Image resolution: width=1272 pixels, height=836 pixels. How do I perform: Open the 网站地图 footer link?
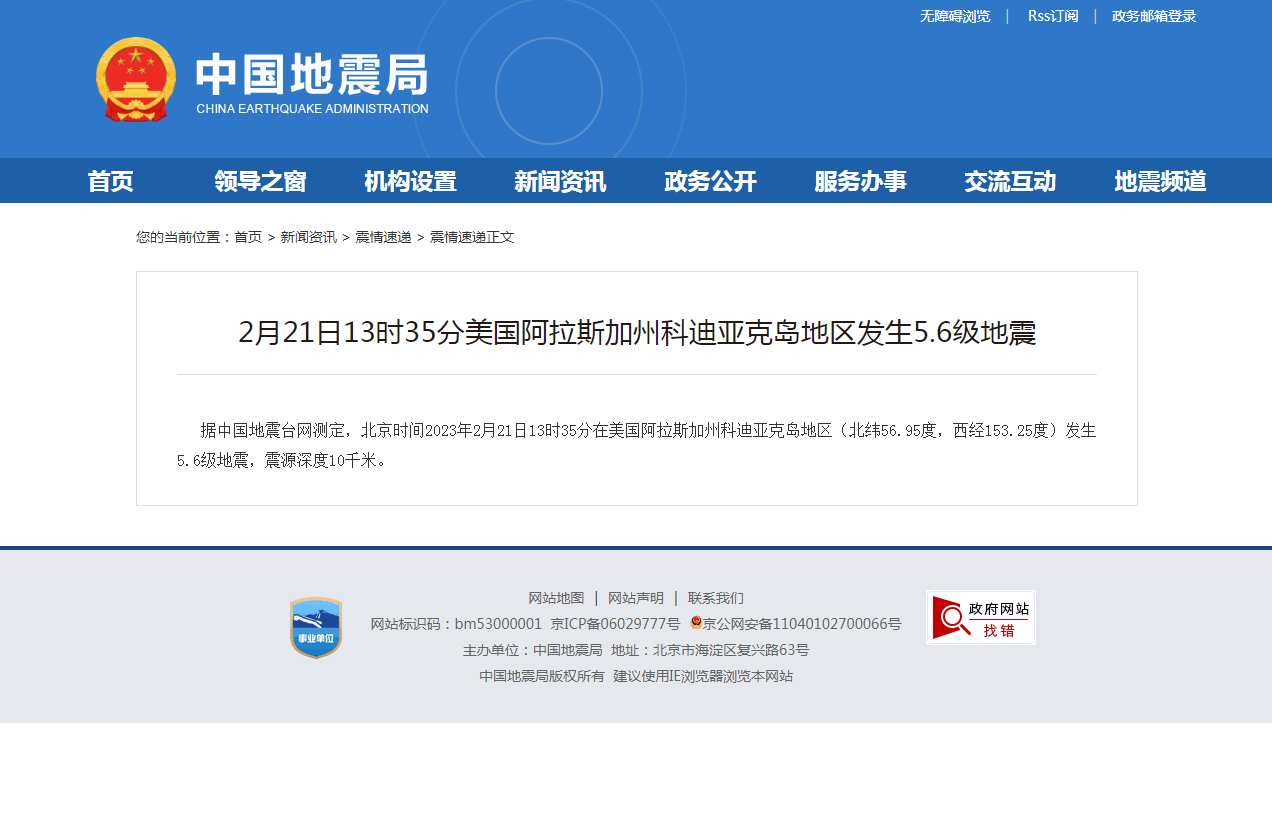pos(556,598)
